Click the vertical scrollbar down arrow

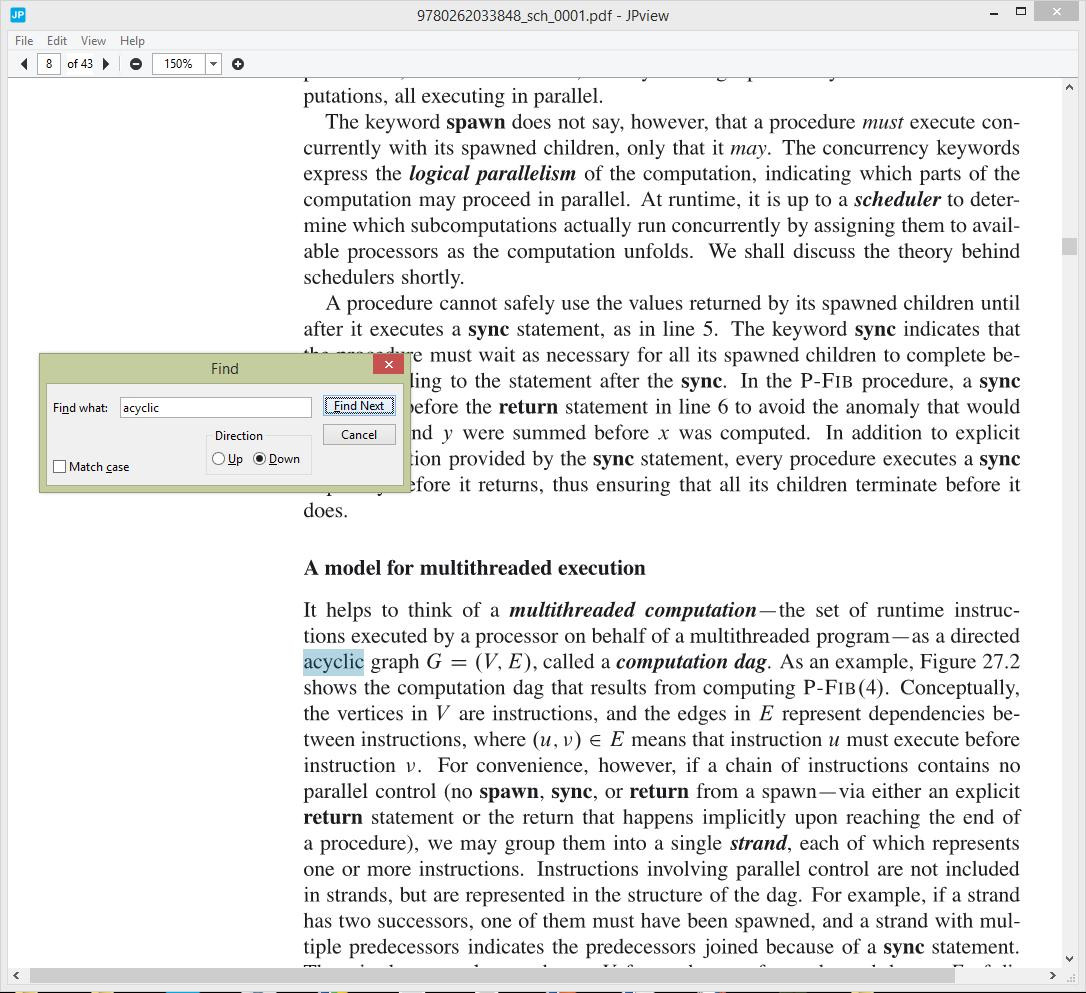pyautogui.click(x=1069, y=959)
